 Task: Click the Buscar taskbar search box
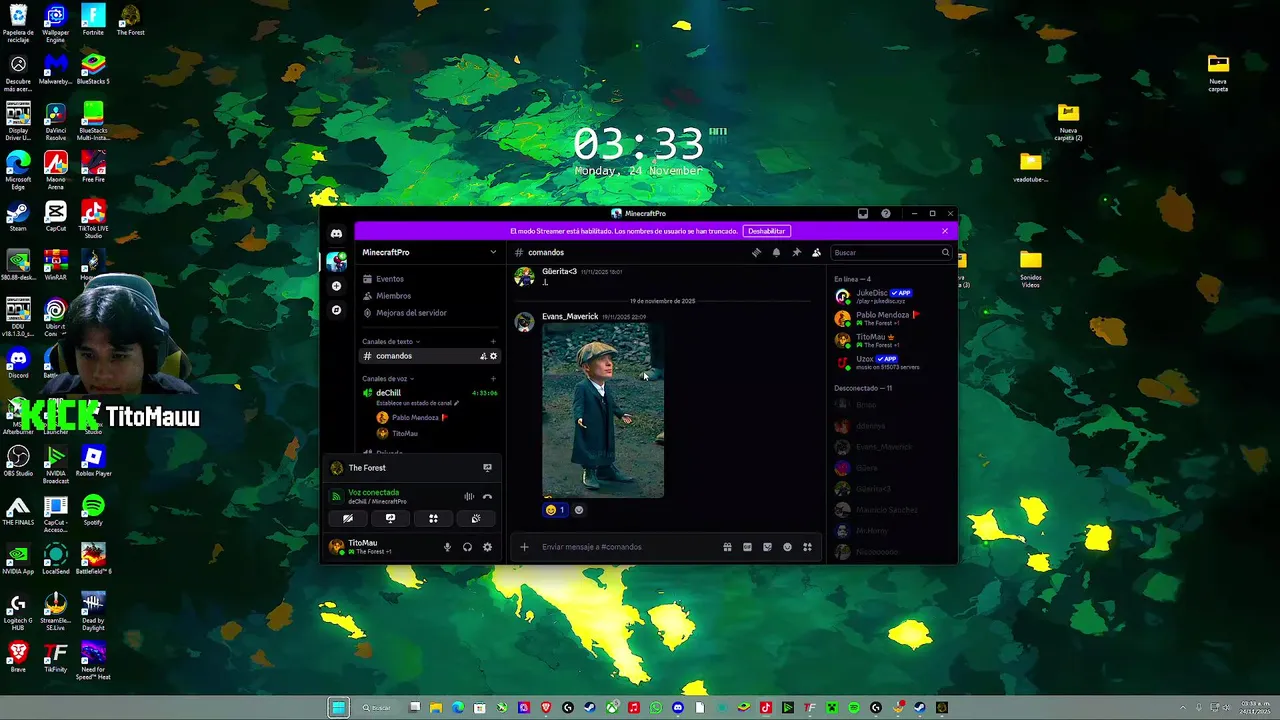(378, 708)
